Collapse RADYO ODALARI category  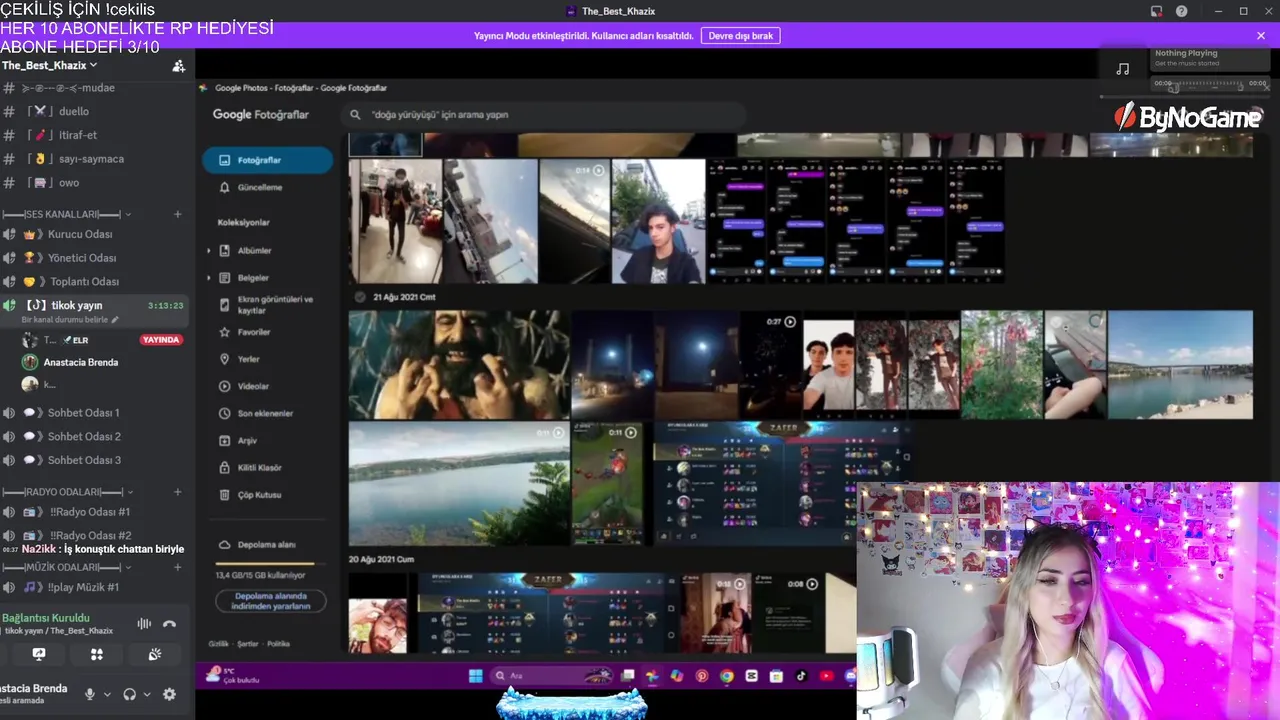click(x=68, y=492)
